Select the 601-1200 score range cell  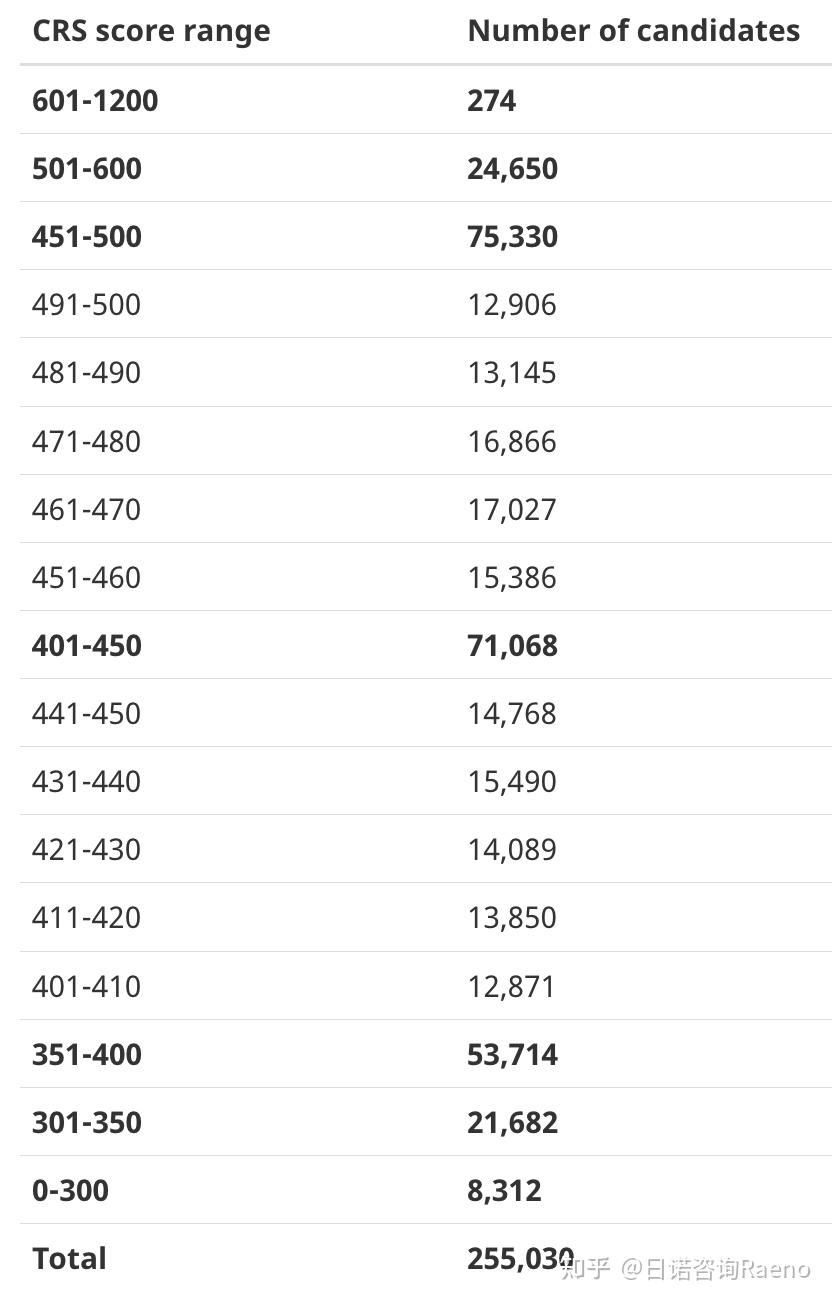pyautogui.click(x=95, y=100)
